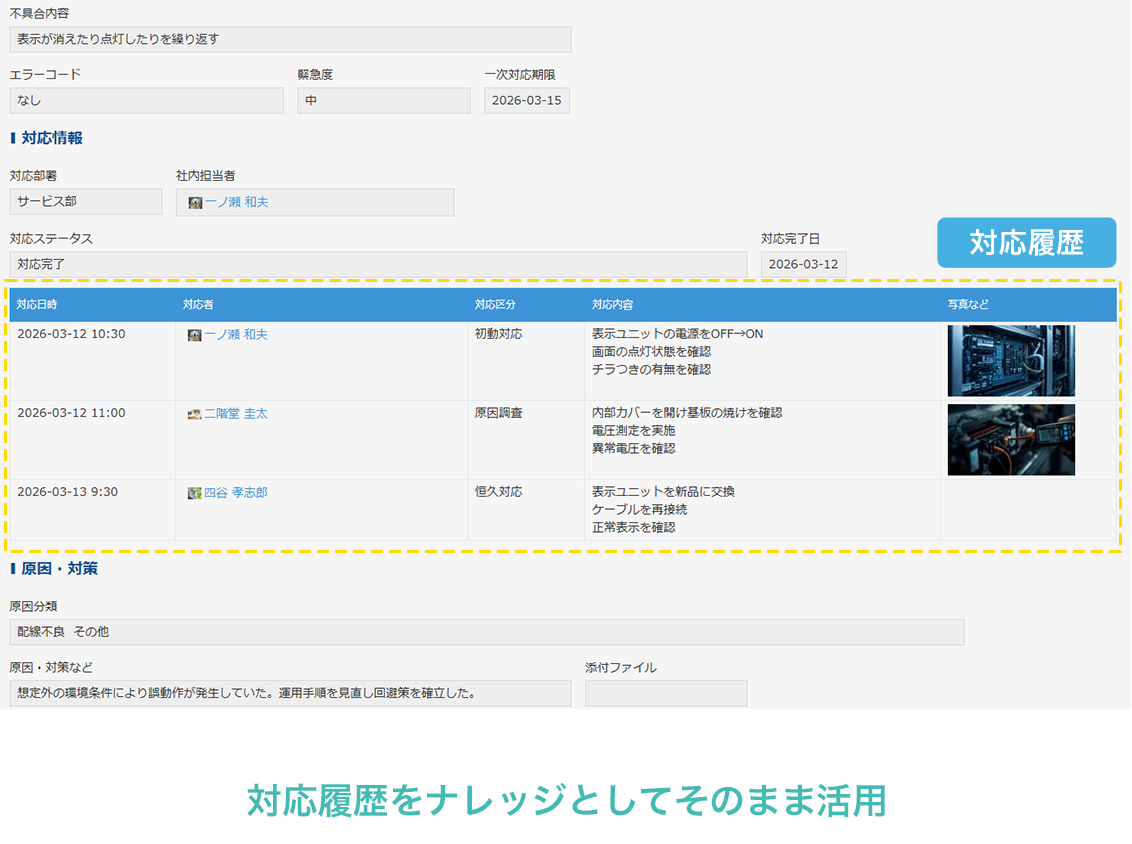Click 一ノ瀬 和夫 avatar icon in first history row
Screen dimensions: 1132x844
(x=195, y=335)
